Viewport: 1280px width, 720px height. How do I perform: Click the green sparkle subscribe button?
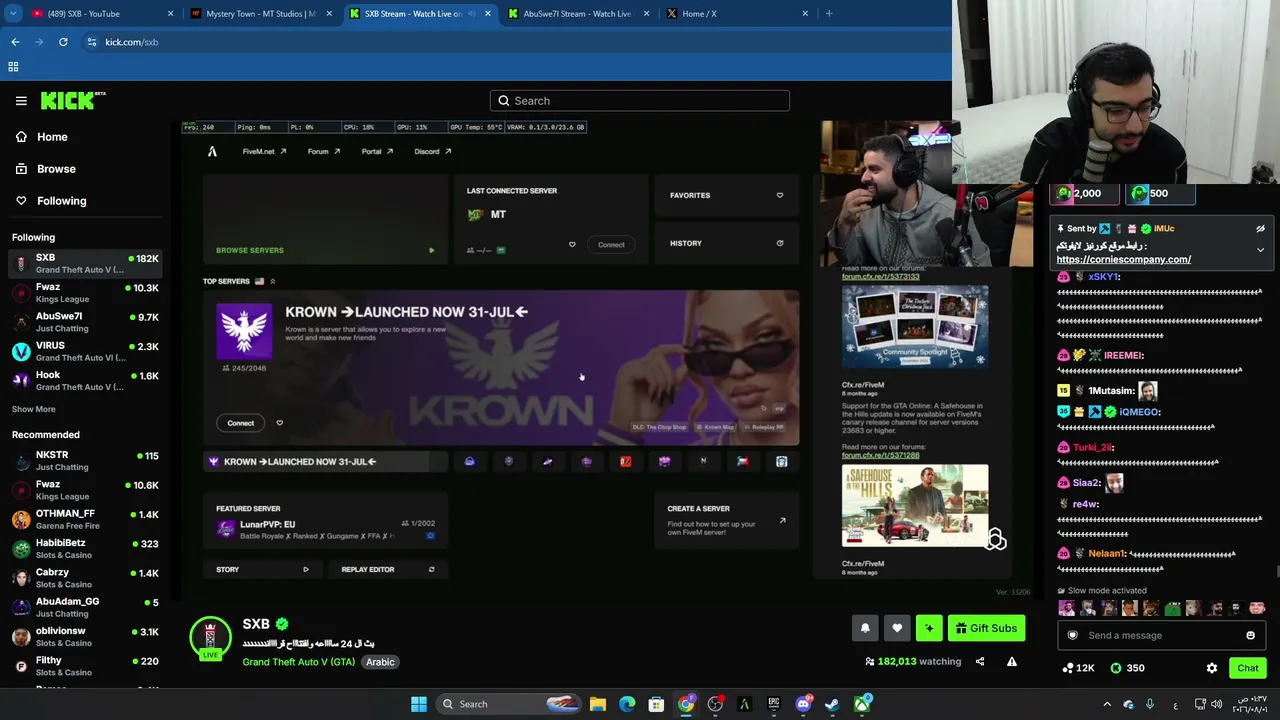click(x=929, y=628)
